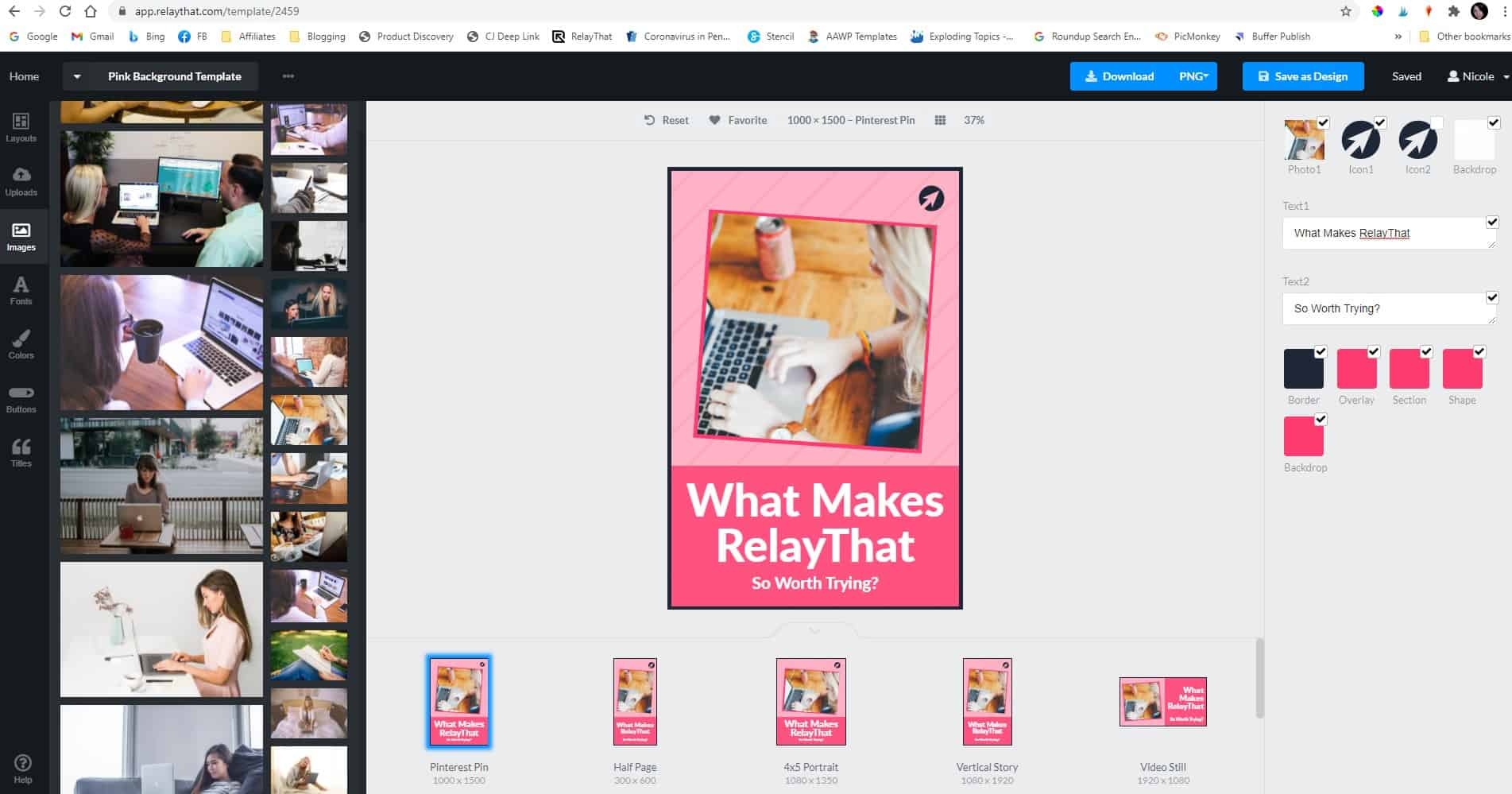Click the grid view icon beside zoom
Screen dimensions: 1512x794
click(x=940, y=120)
